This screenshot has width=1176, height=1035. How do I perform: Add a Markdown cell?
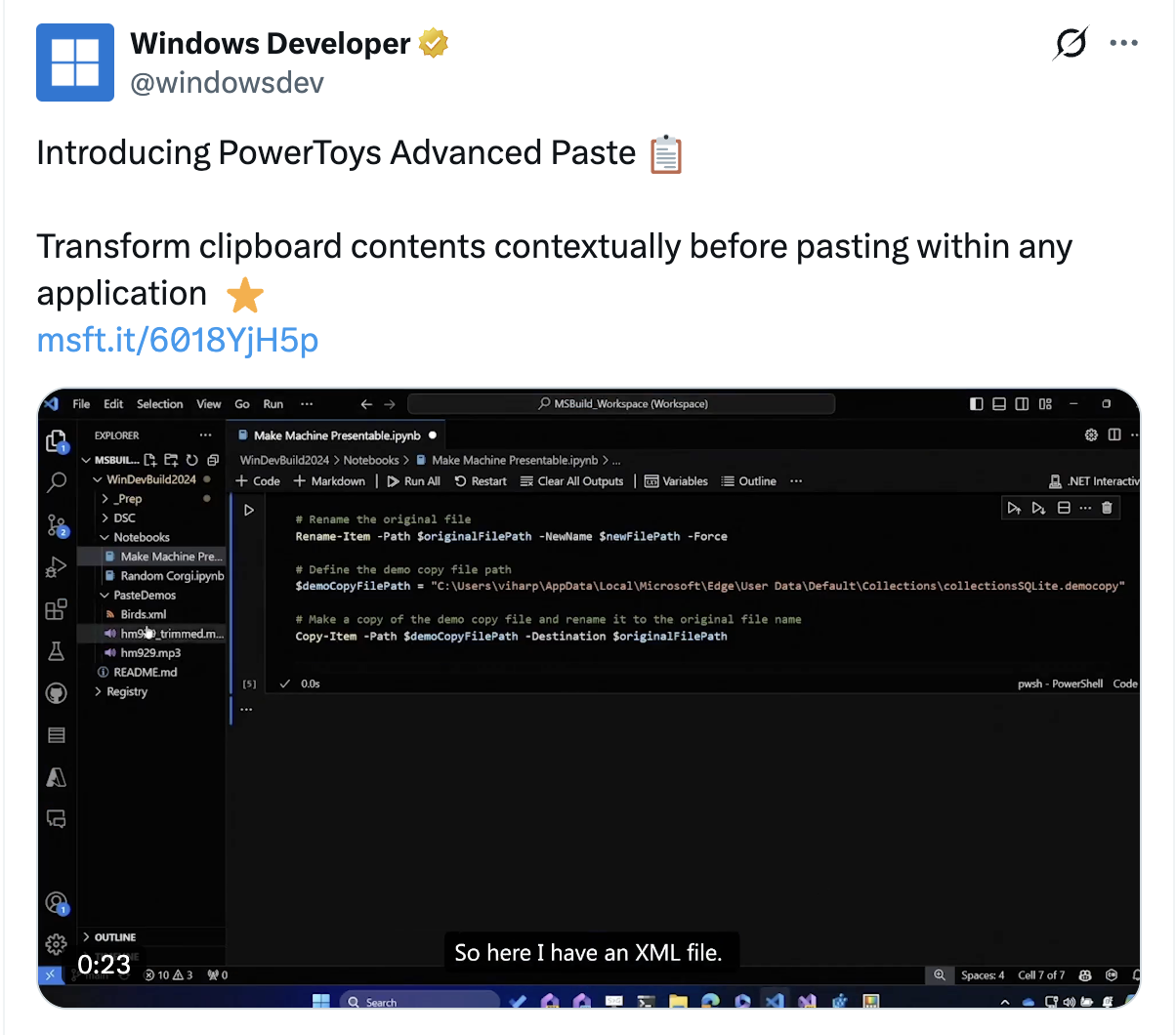[x=329, y=481]
